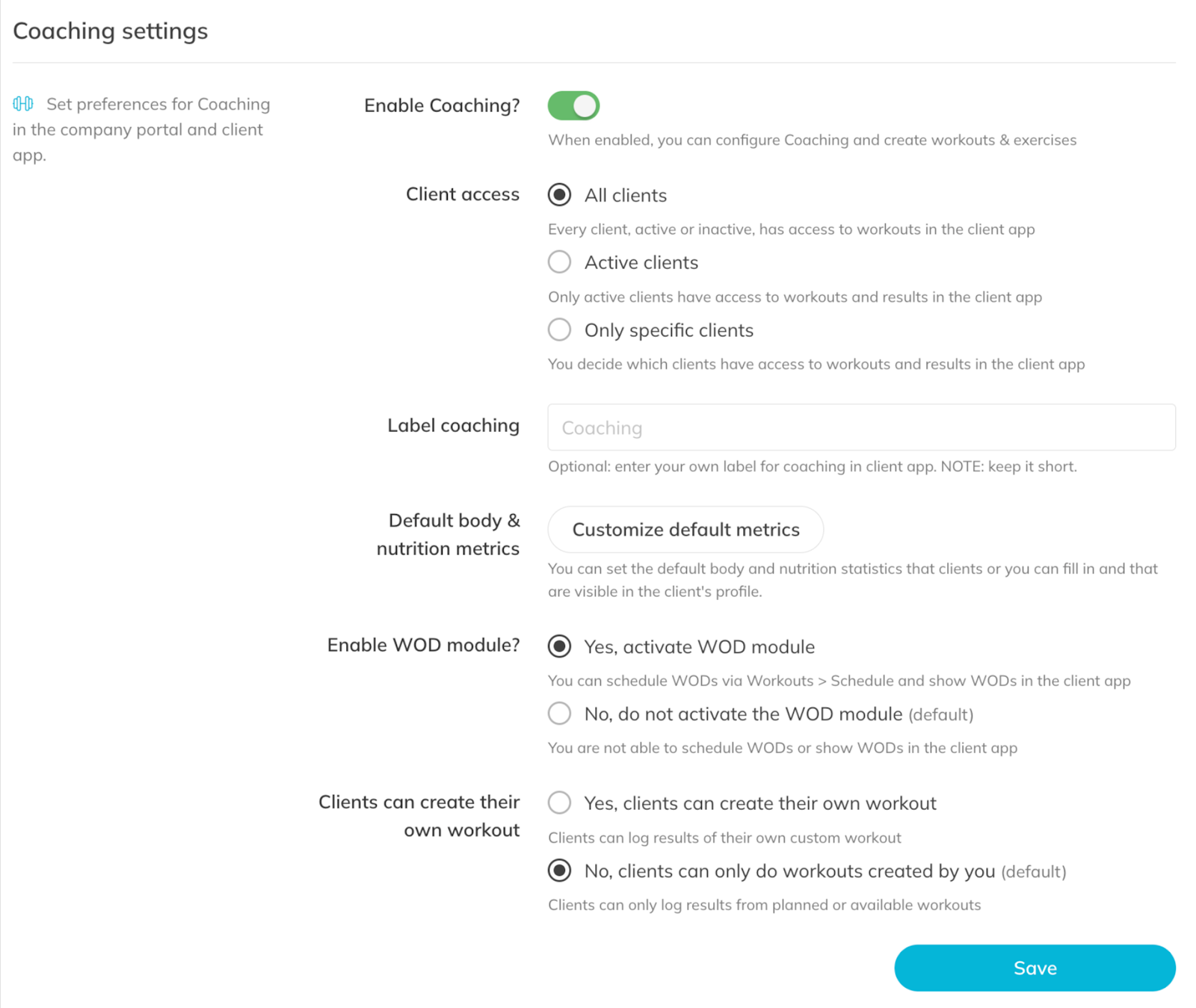Click the dumbbell Coaching icon
Viewport: 1196px width, 1008px height.
23,104
